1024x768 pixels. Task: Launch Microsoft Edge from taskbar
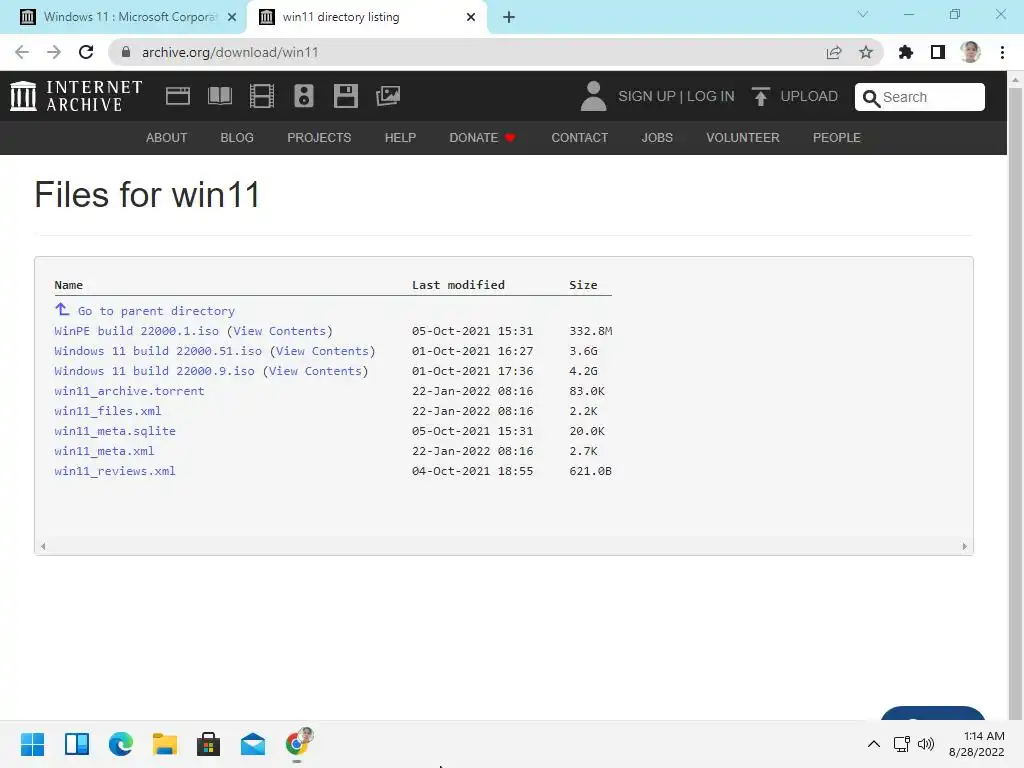121,744
